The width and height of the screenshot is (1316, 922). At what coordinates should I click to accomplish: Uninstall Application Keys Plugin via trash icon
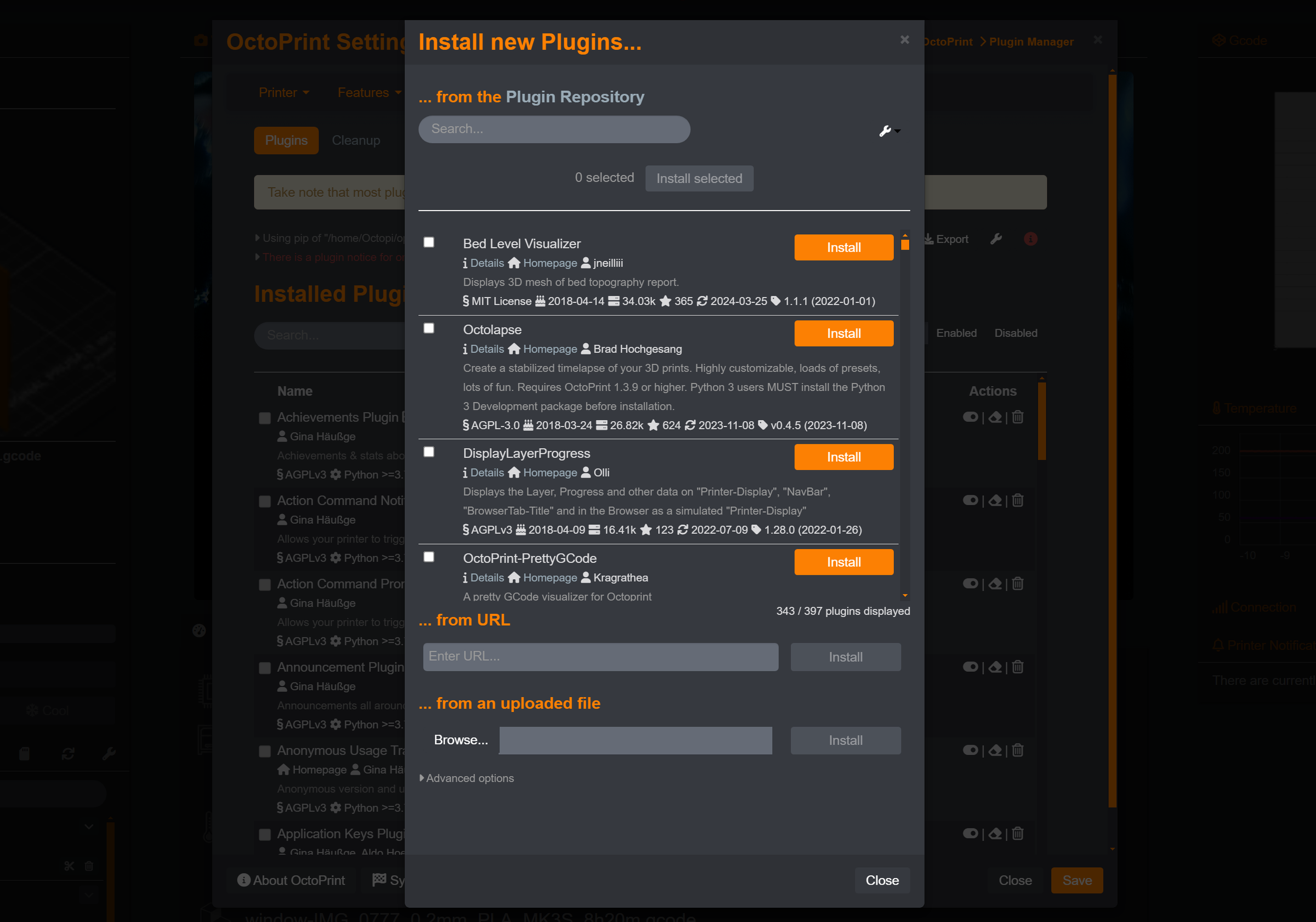coord(1017,833)
